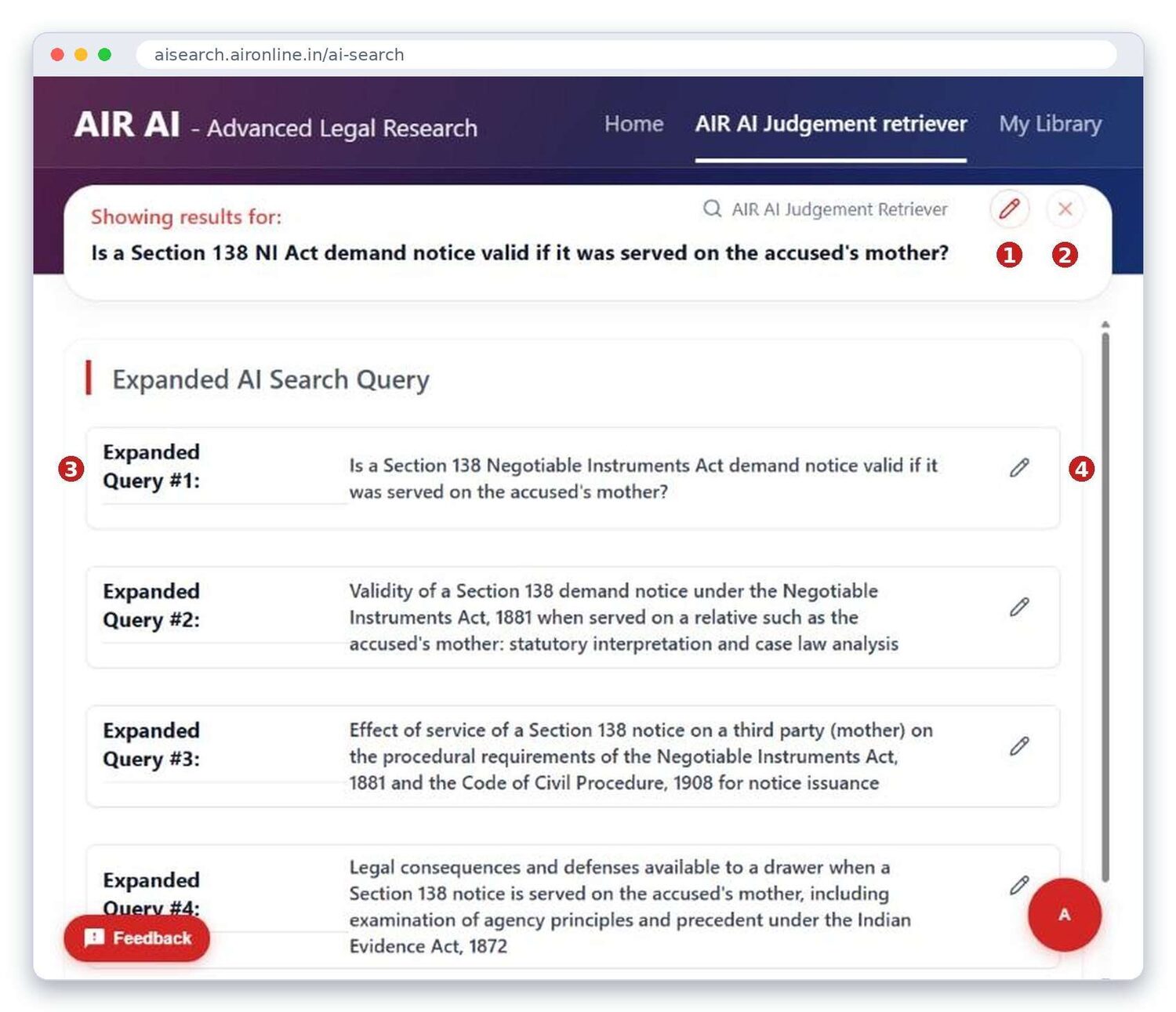Click the browser address bar URL

pos(279,55)
